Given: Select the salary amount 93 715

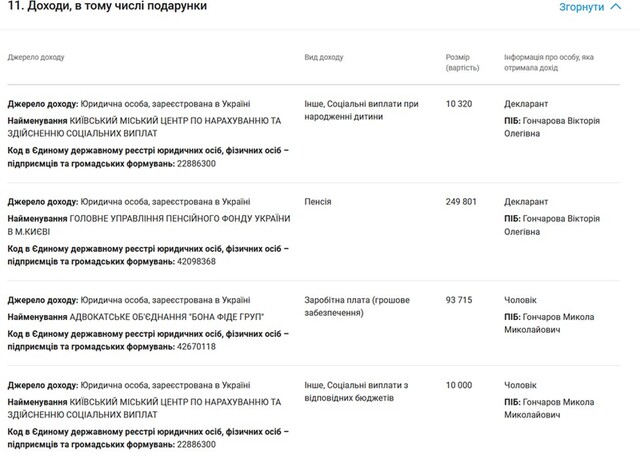Looking at the screenshot, I should (x=458, y=299).
